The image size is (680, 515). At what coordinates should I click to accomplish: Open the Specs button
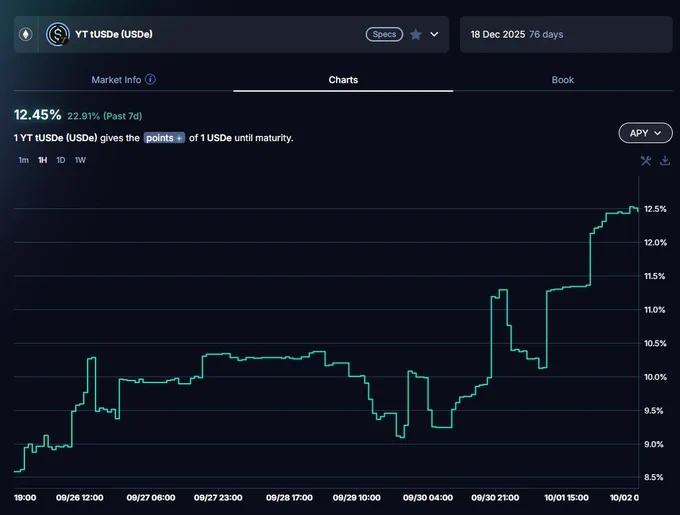click(x=384, y=34)
